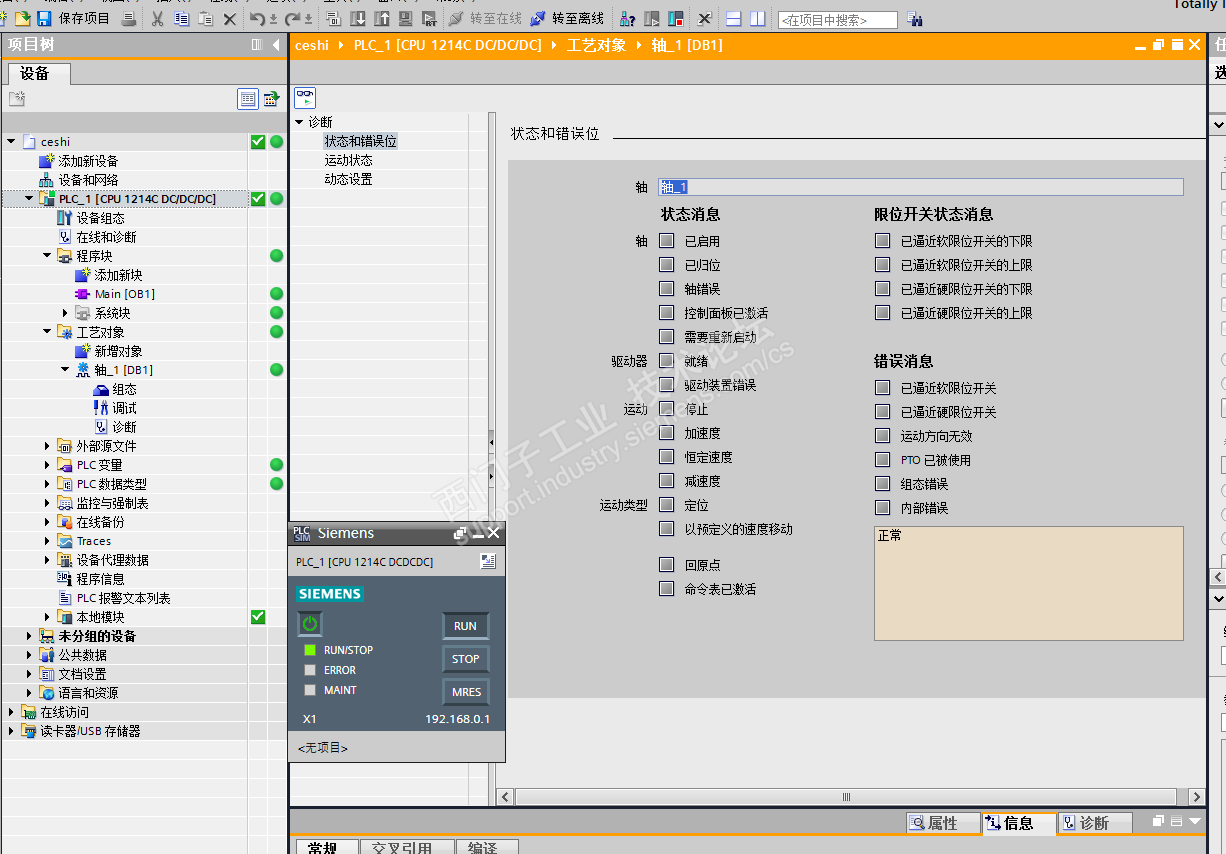Click 转至离线 to go offline
The image size is (1226, 854).
pos(567,19)
